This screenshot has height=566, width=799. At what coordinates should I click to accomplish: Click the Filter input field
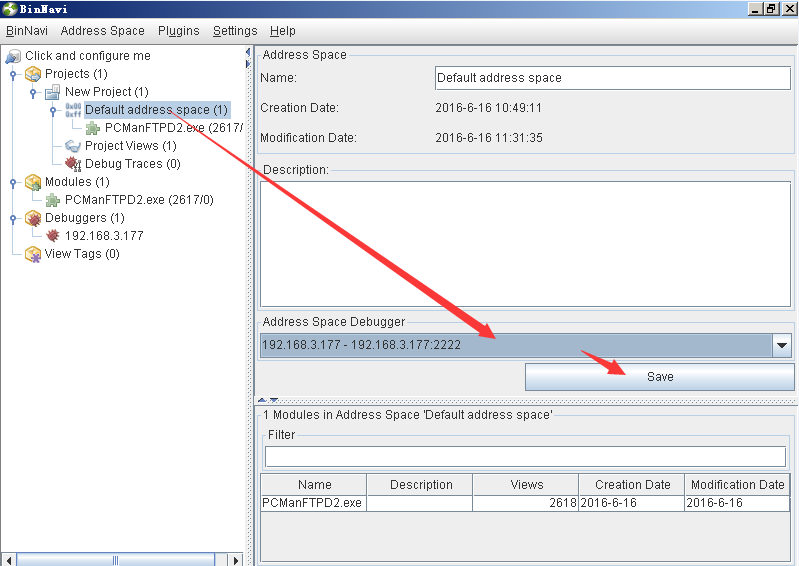click(x=525, y=456)
